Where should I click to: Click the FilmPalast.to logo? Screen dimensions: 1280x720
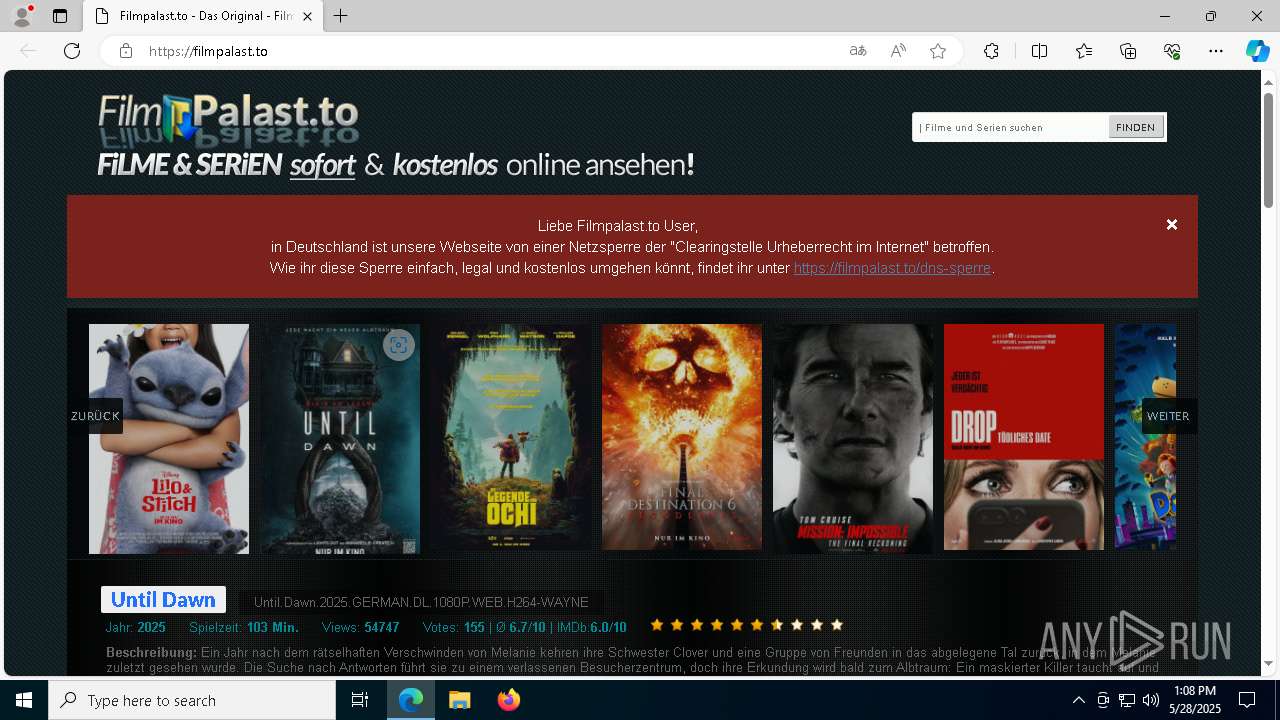pyautogui.click(x=228, y=120)
